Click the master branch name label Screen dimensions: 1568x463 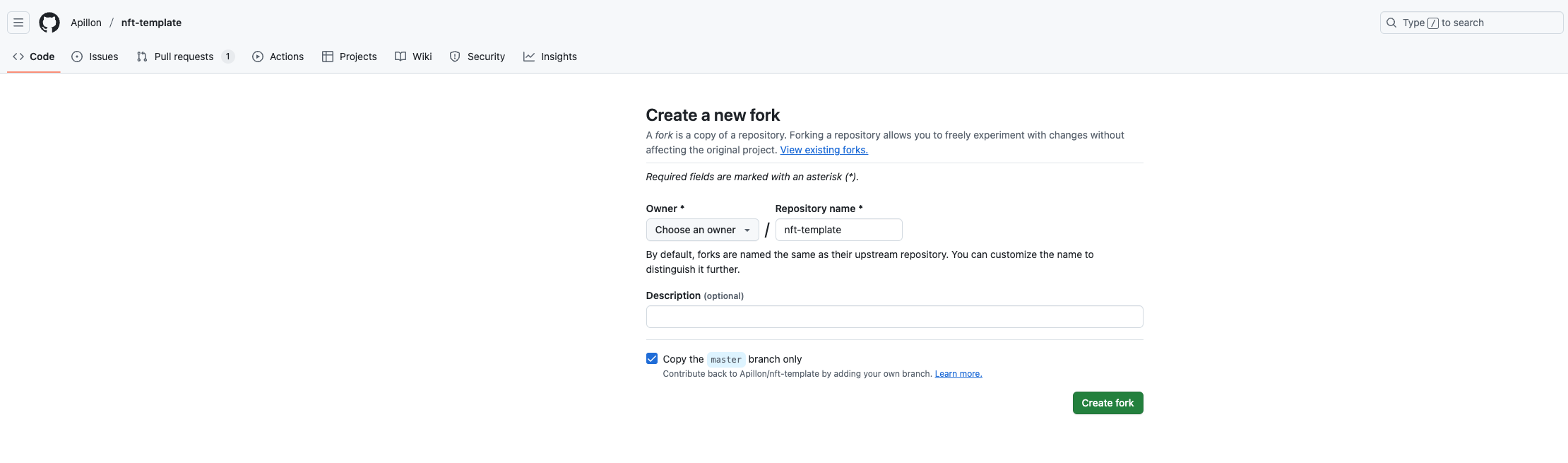coord(726,359)
